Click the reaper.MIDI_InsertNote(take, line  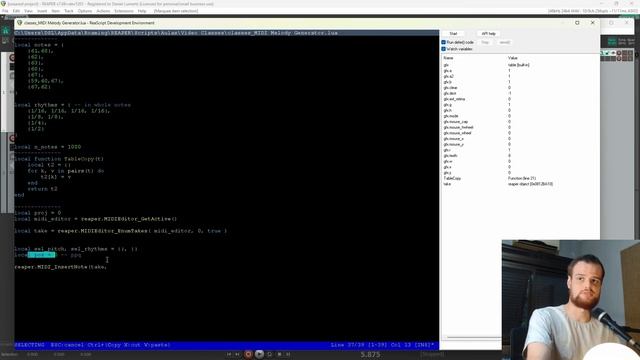click(x=60, y=267)
